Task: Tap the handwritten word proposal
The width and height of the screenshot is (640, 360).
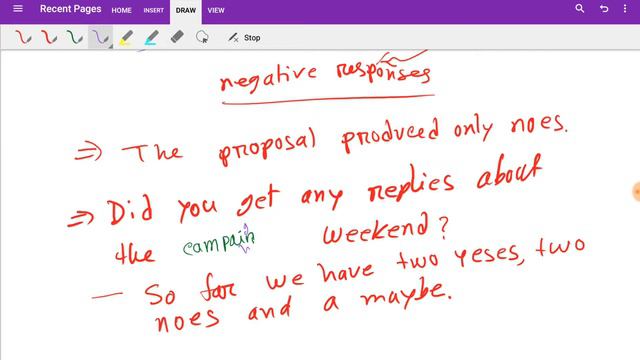Action: click(x=267, y=148)
